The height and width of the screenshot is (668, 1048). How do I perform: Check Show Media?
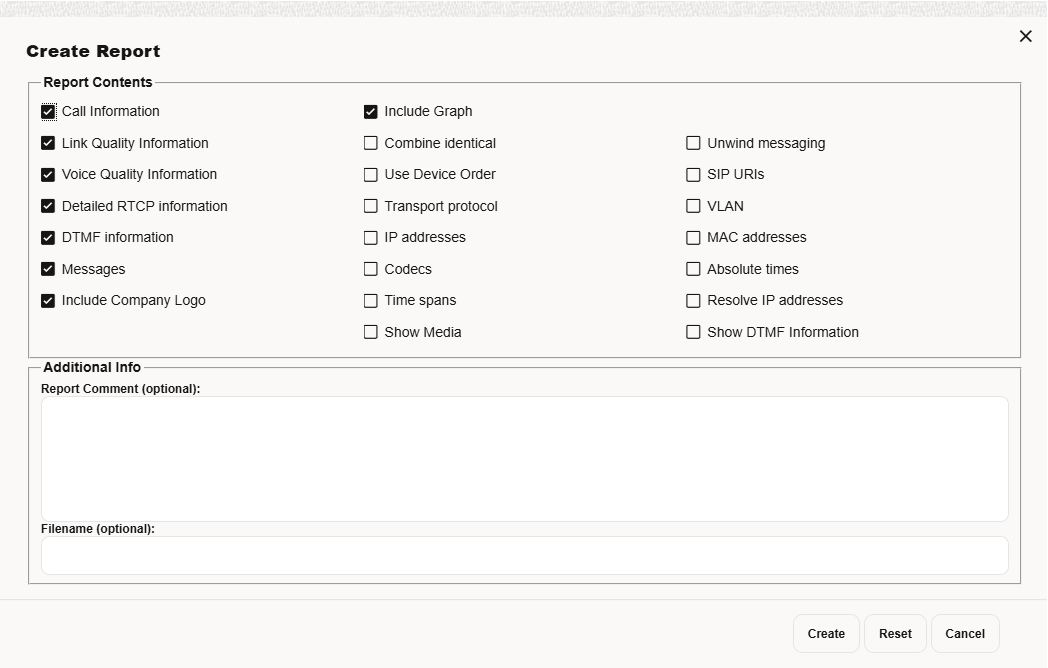(371, 332)
